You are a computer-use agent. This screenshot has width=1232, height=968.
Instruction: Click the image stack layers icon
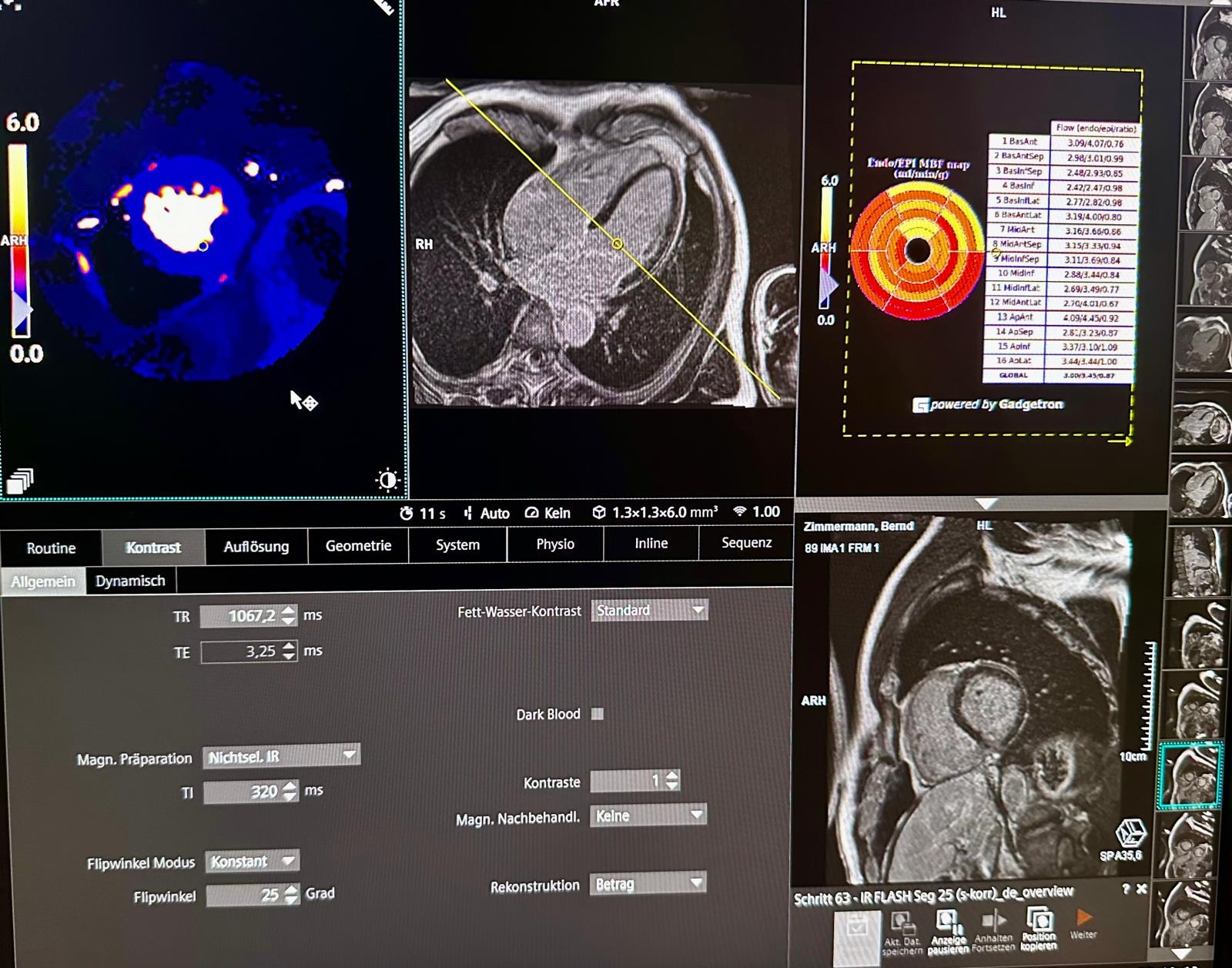tap(20, 481)
